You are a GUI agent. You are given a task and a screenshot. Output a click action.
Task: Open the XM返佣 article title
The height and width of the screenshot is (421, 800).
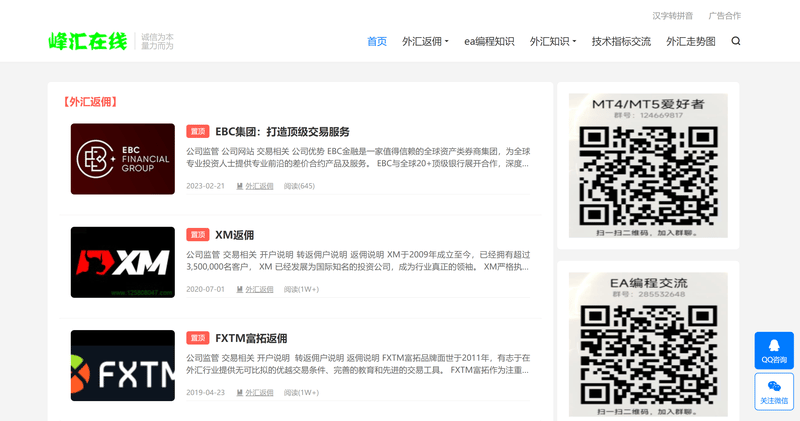[234, 235]
